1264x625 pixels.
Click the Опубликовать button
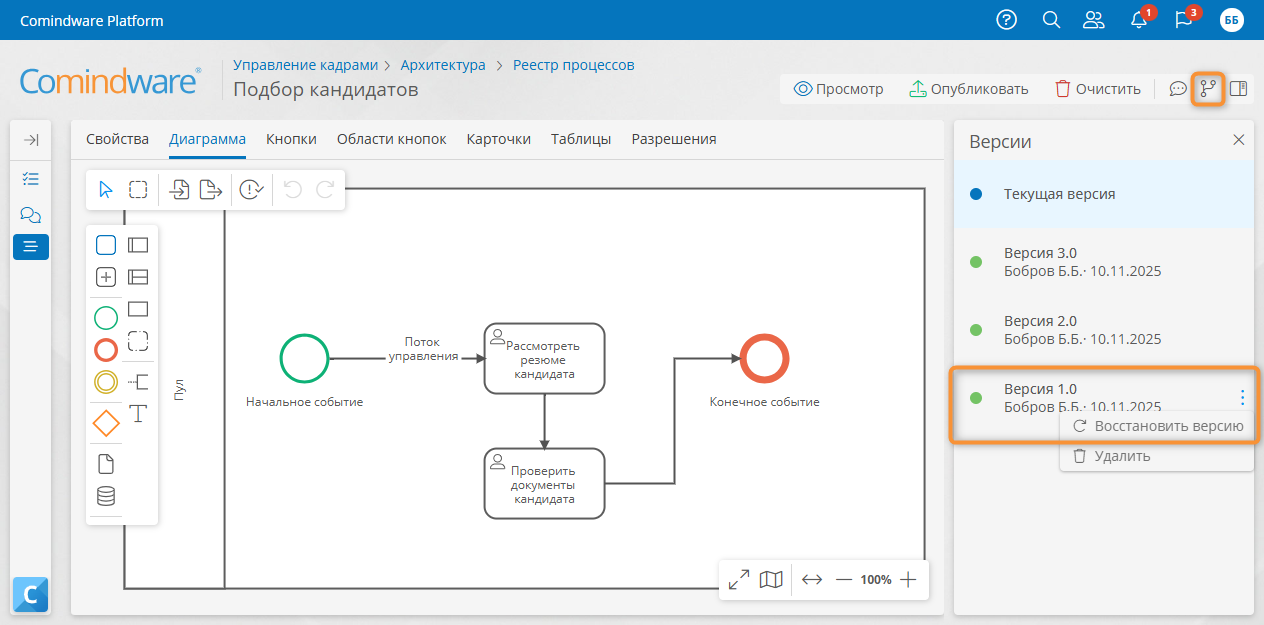pos(968,89)
